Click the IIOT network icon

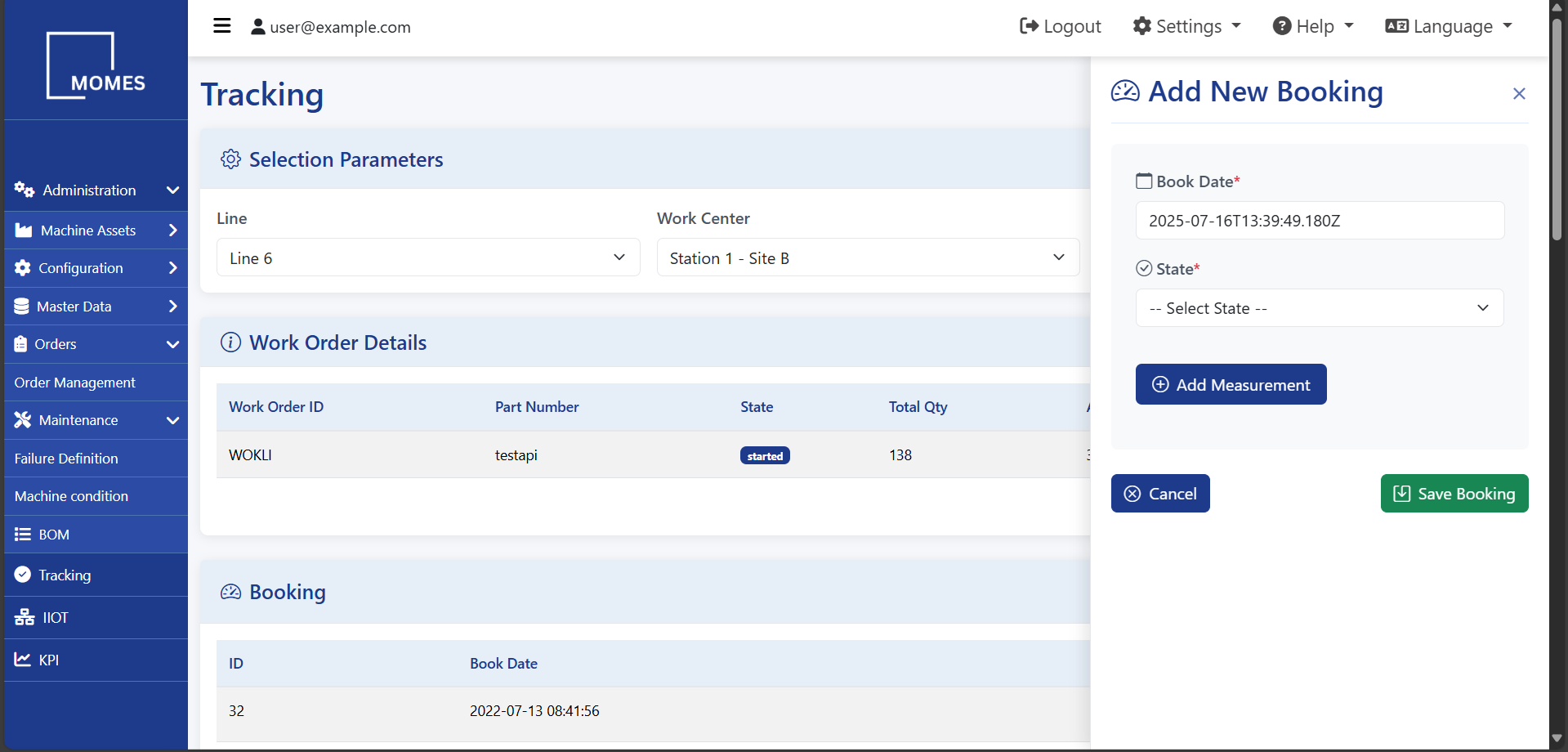[x=25, y=617]
